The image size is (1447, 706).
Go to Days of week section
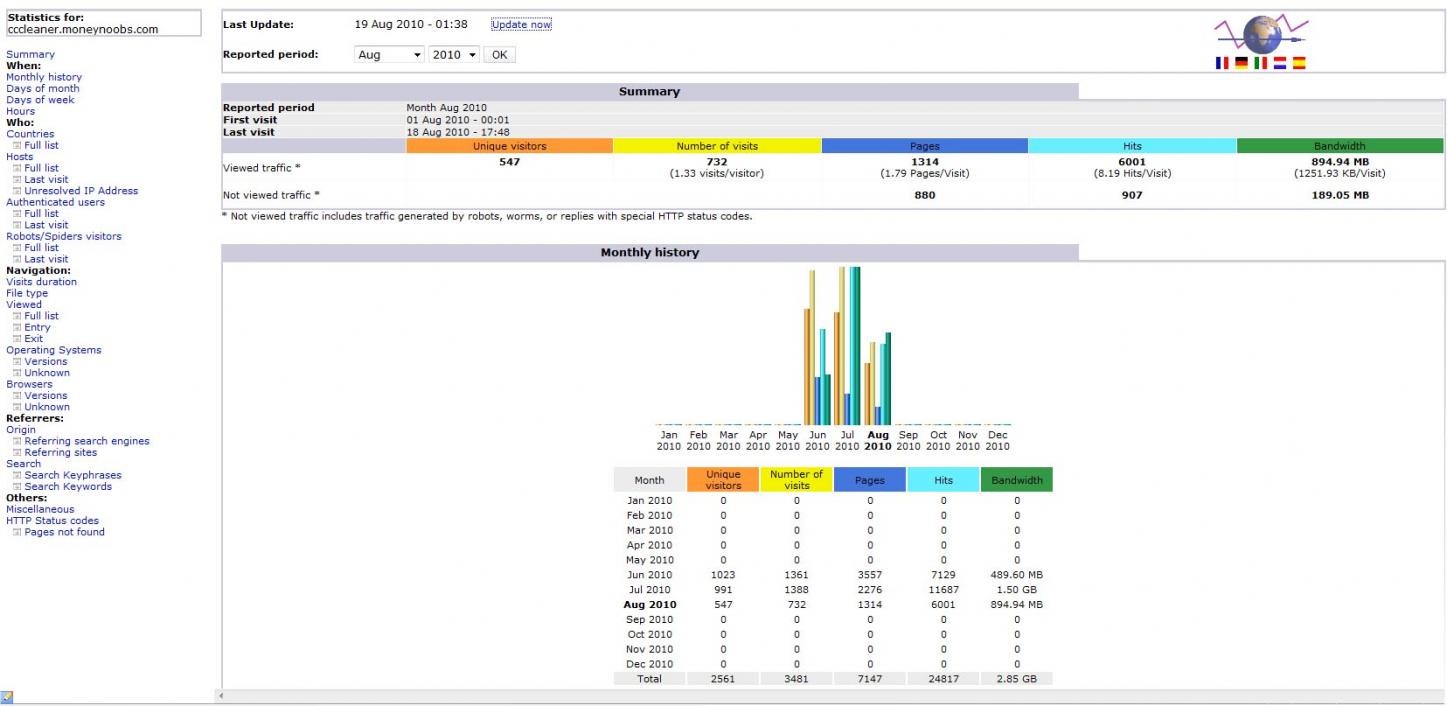40,100
